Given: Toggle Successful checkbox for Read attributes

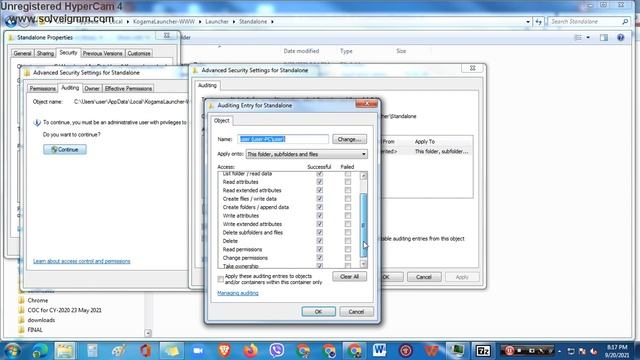Looking at the screenshot, I should (x=320, y=182).
